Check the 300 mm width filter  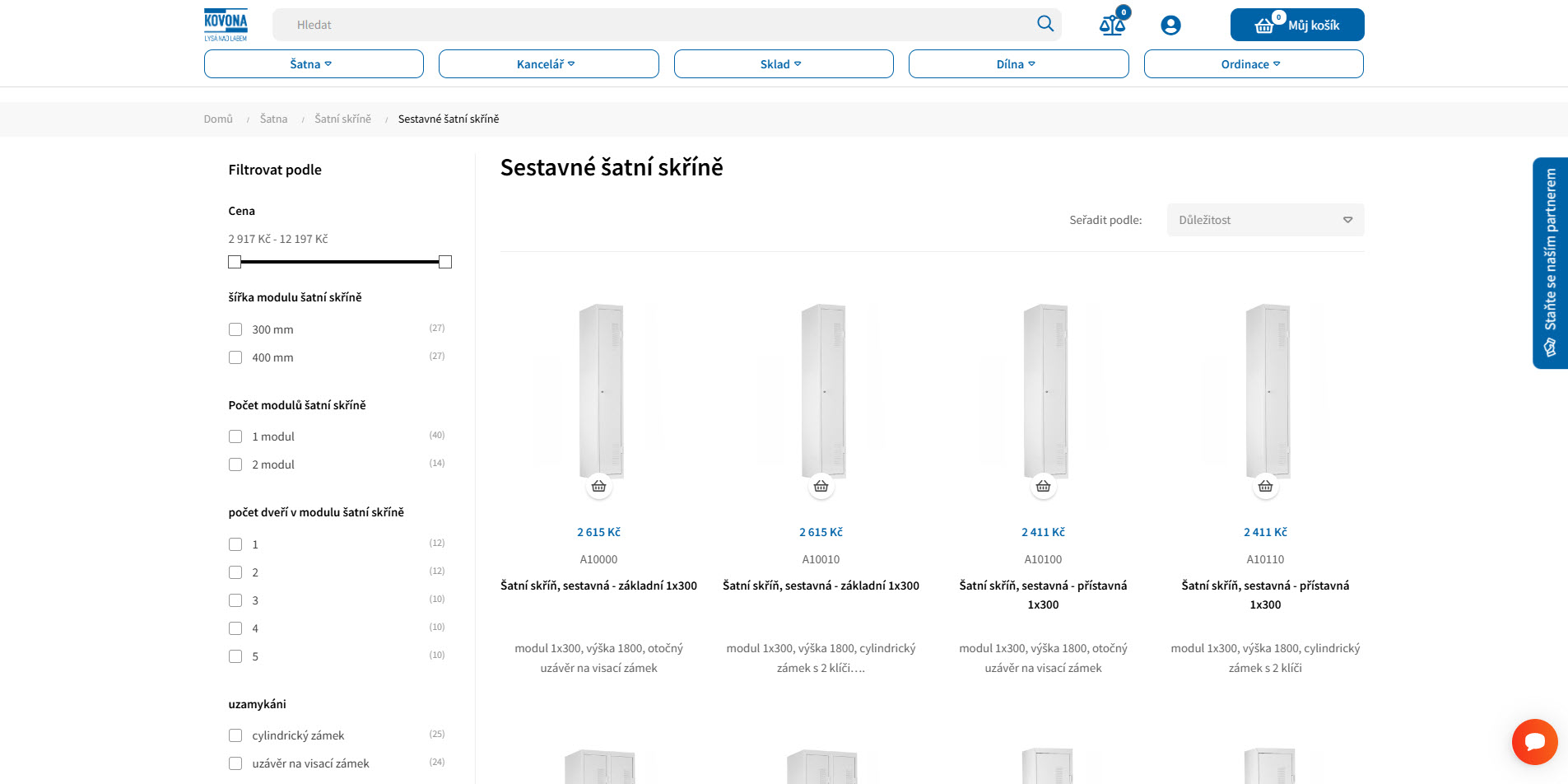(x=235, y=329)
